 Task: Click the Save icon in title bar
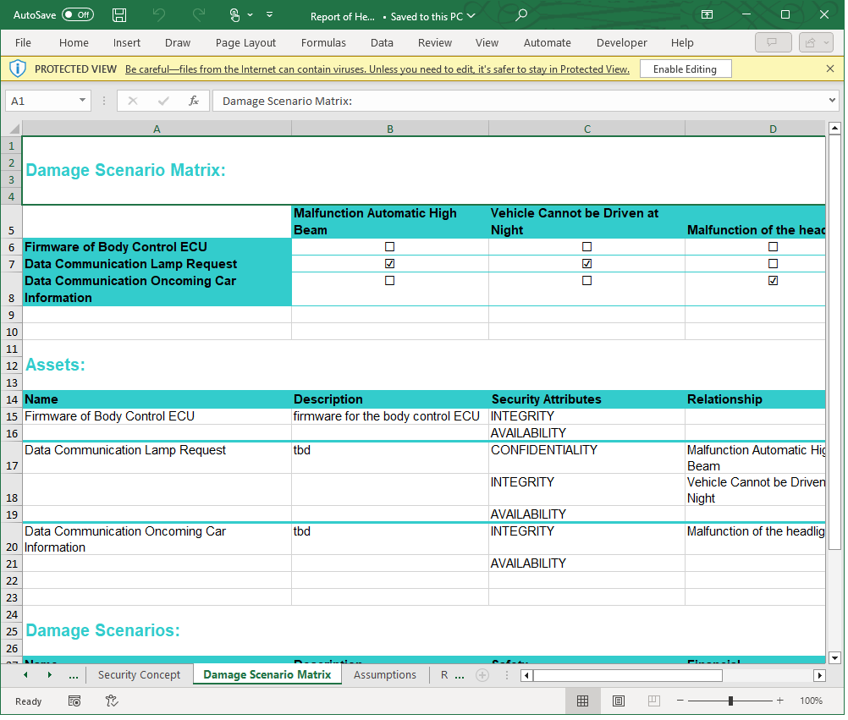click(x=119, y=15)
